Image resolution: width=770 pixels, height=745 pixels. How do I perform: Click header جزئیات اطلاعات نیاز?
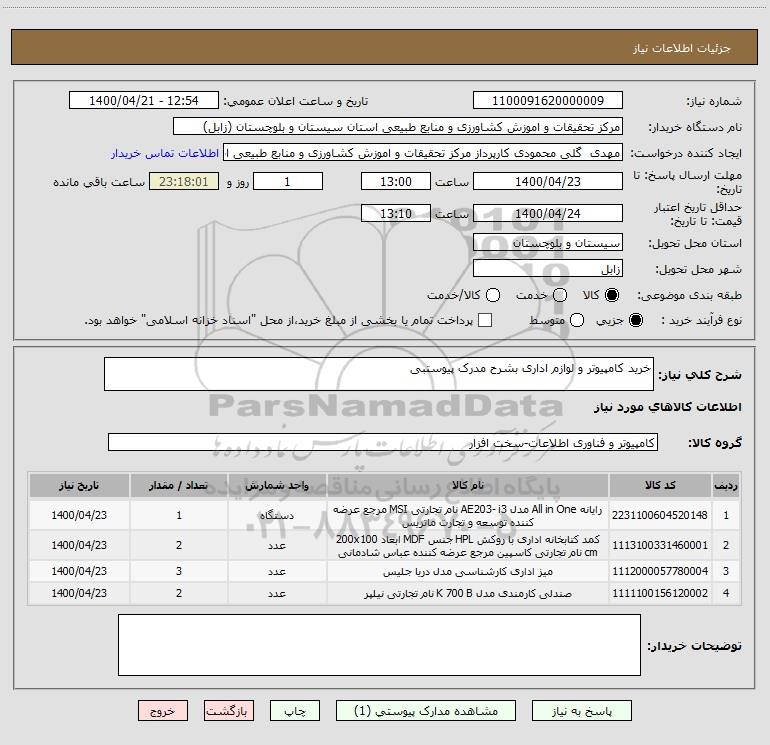(682, 48)
